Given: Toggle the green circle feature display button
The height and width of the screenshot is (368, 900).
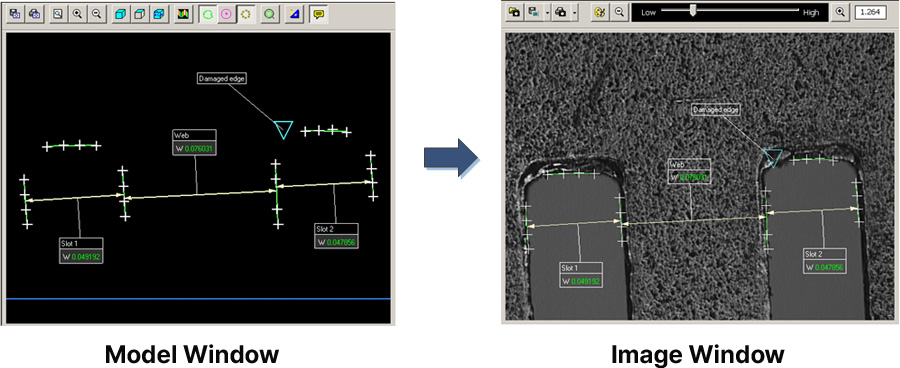Looking at the screenshot, I should (208, 15).
